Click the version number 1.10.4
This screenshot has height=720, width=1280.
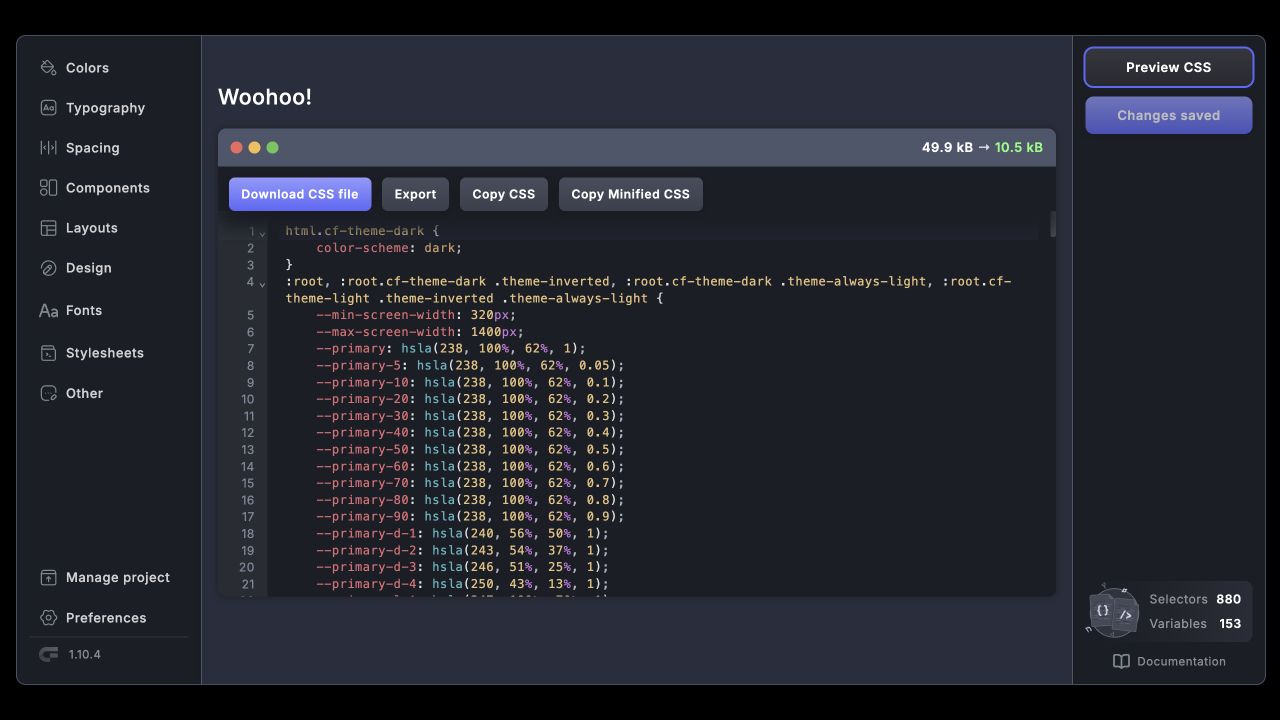tap(85, 655)
